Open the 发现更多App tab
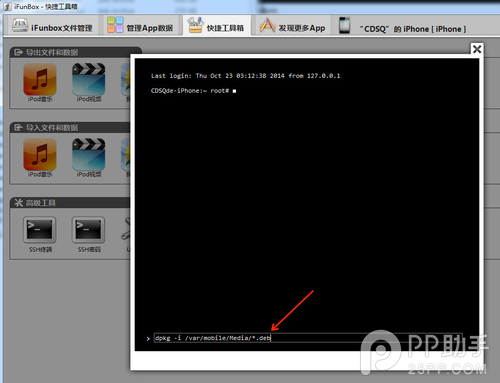Image resolution: width=500 pixels, height=383 pixels. [292, 26]
